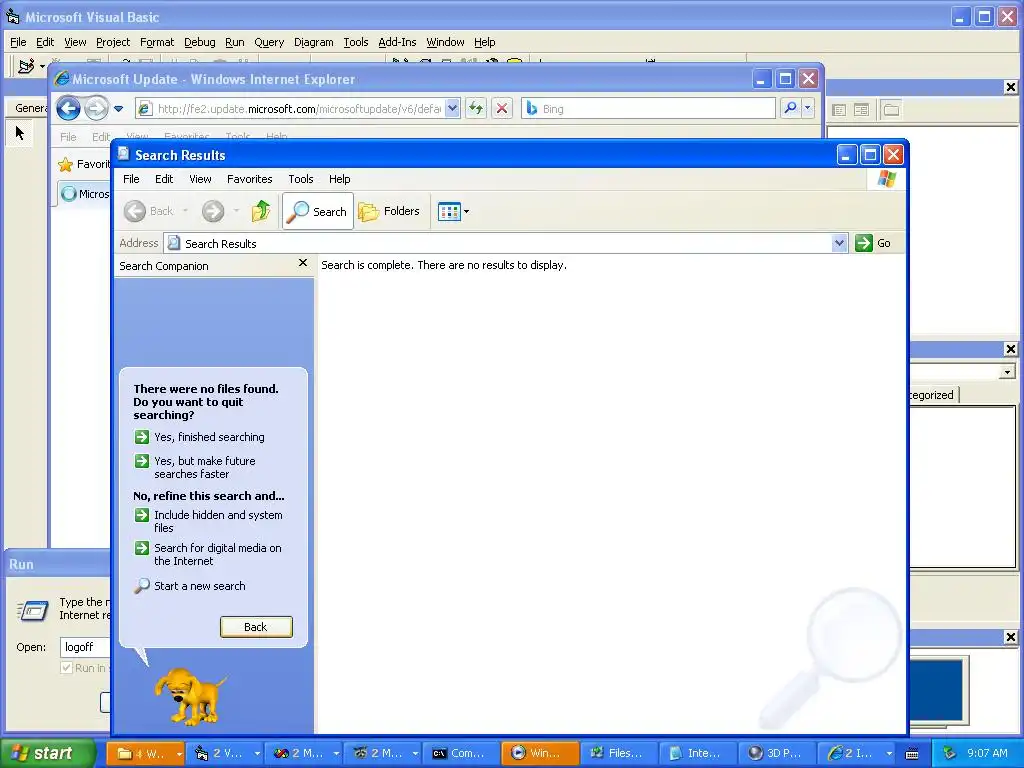This screenshot has width=1024, height=768.
Task: Click the View Object icon in Project panel
Action: click(861, 110)
